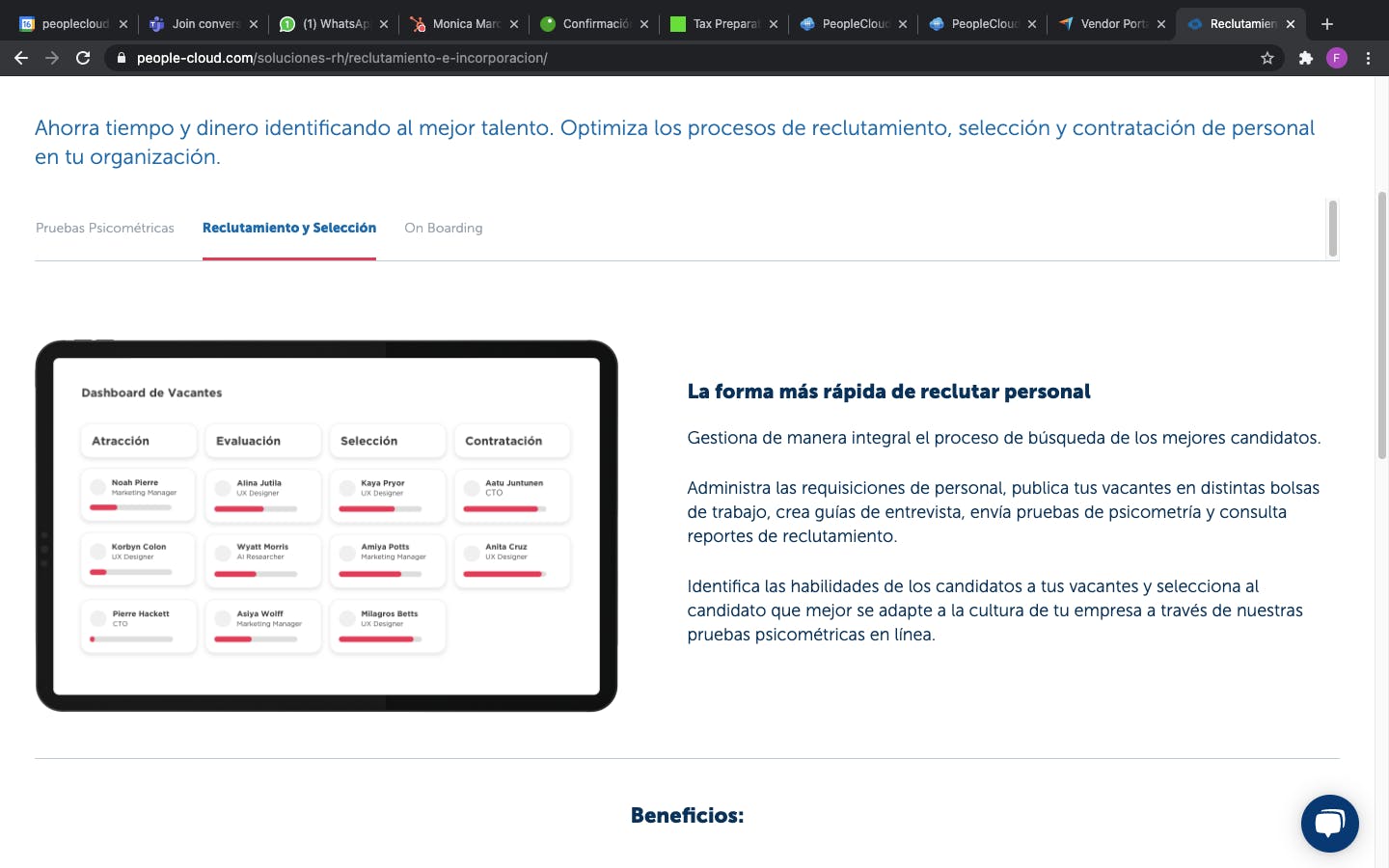Close the Tax Preparat tab

tap(774, 24)
